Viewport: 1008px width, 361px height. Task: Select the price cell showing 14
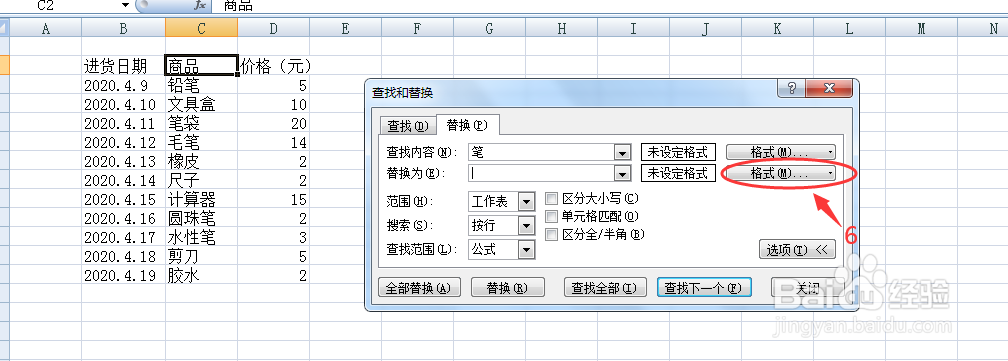coord(273,142)
